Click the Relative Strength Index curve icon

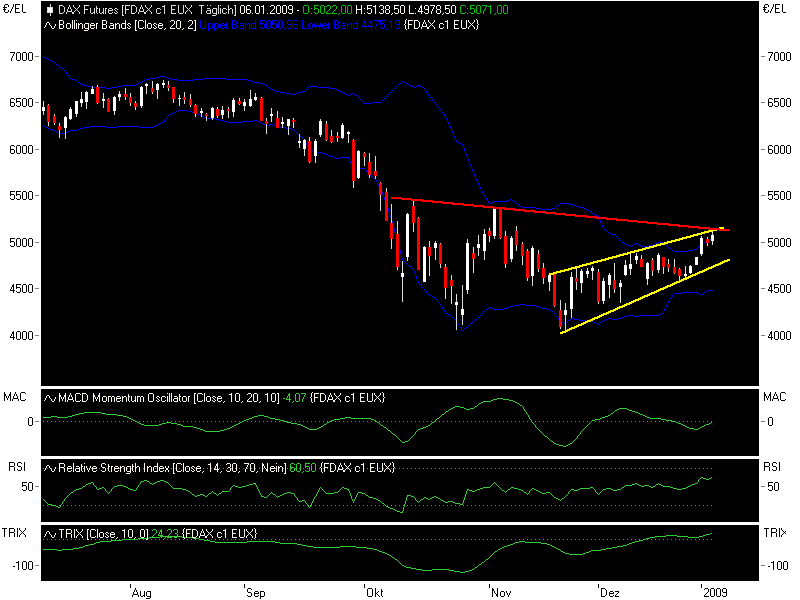coord(50,466)
